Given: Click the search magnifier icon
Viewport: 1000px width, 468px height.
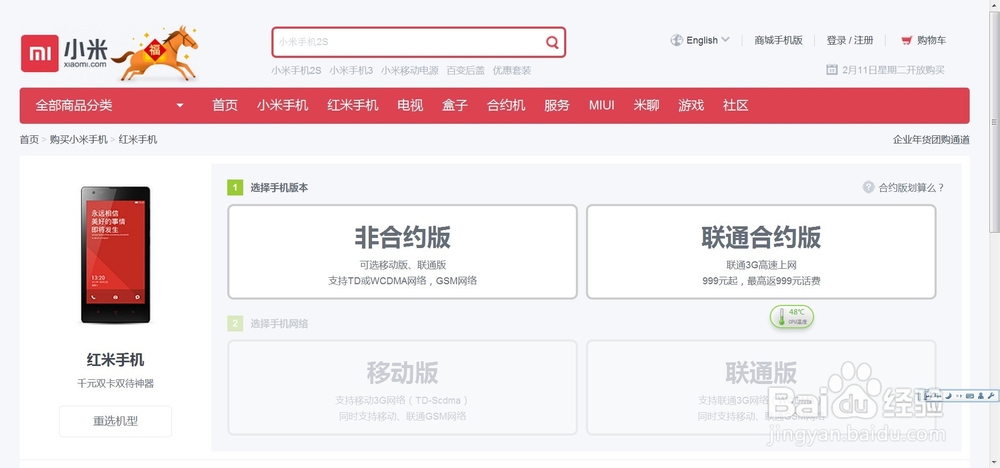Looking at the screenshot, I should click(x=552, y=42).
